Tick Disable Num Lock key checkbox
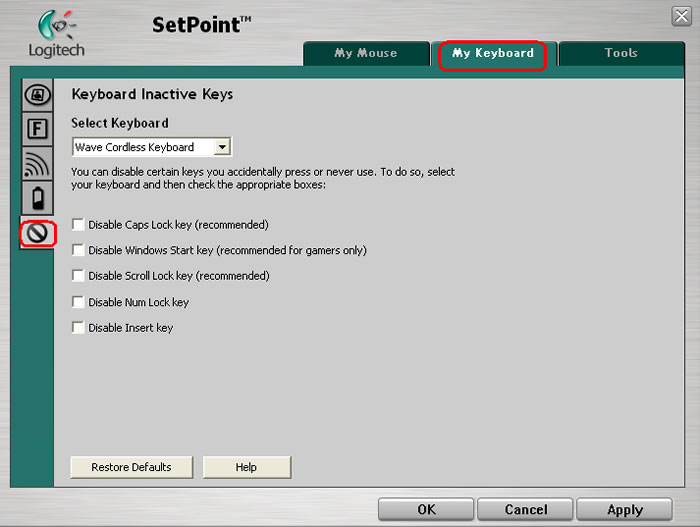This screenshot has height=527, width=700. tap(78, 302)
